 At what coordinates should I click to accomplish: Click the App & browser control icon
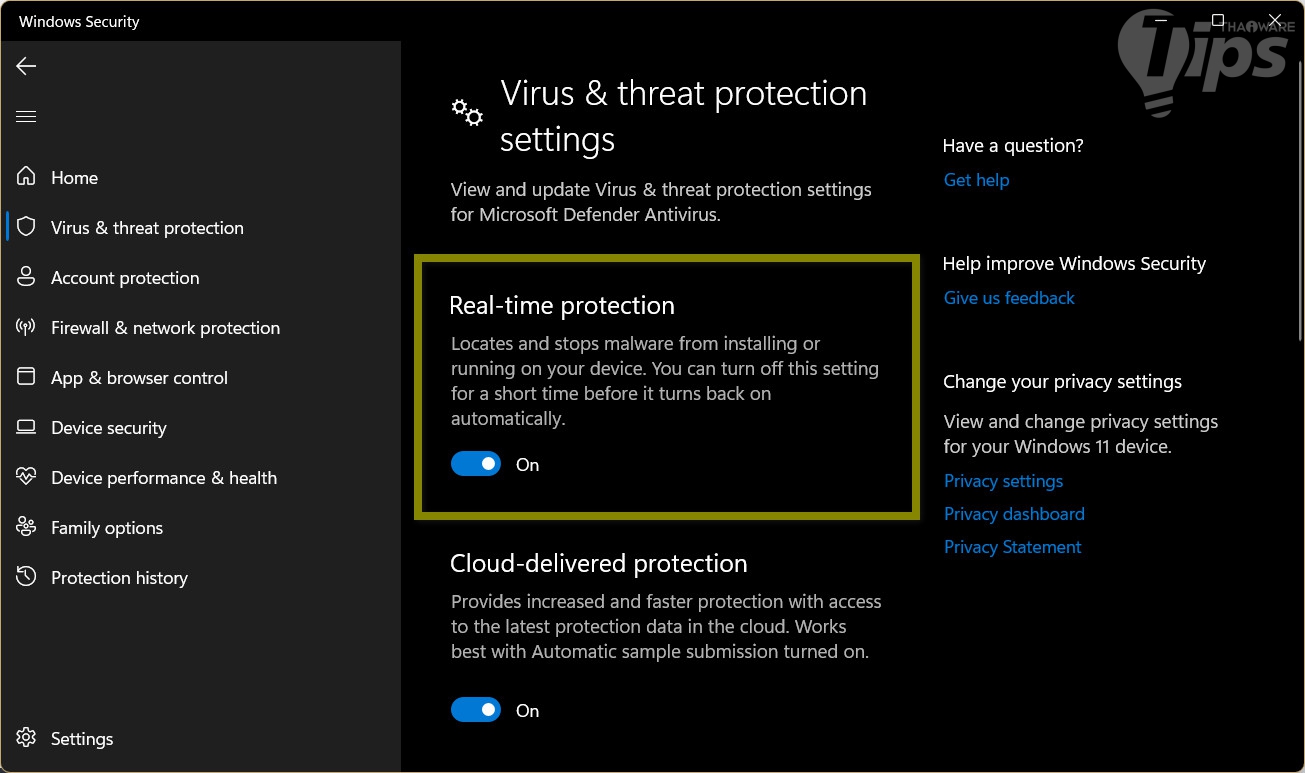[x=26, y=378]
